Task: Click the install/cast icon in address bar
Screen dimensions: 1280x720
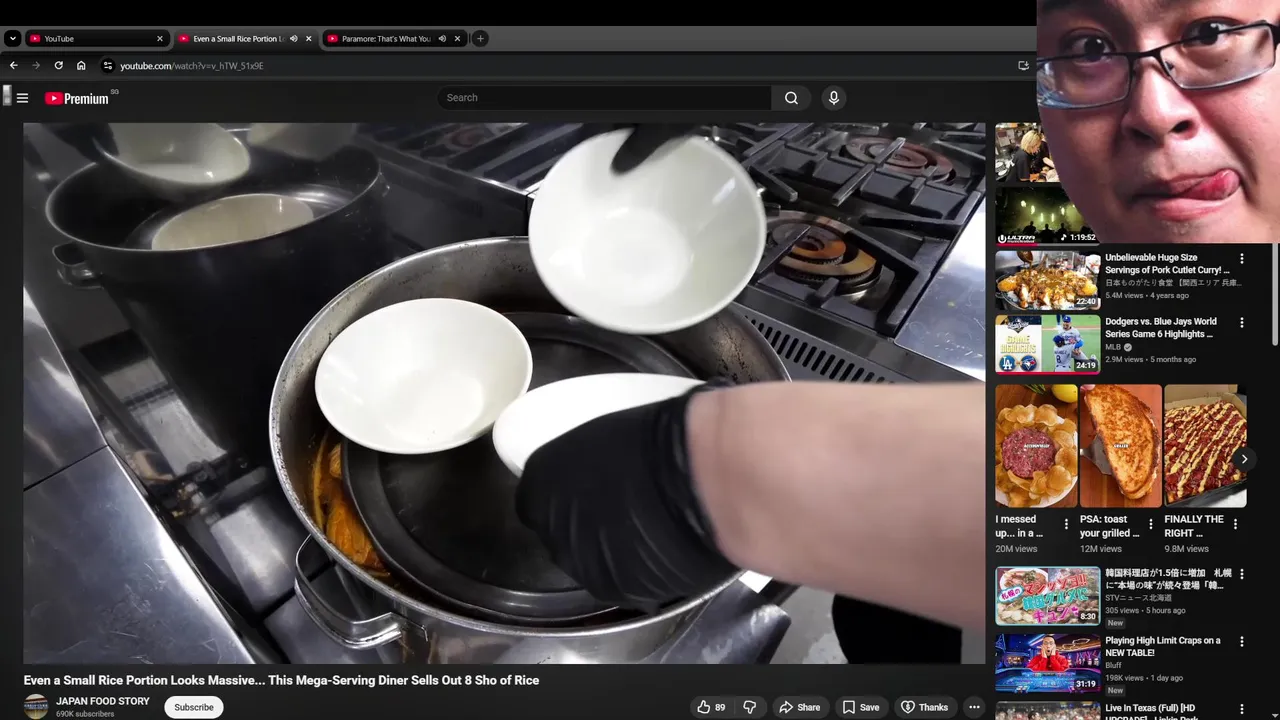Action: [1023, 66]
